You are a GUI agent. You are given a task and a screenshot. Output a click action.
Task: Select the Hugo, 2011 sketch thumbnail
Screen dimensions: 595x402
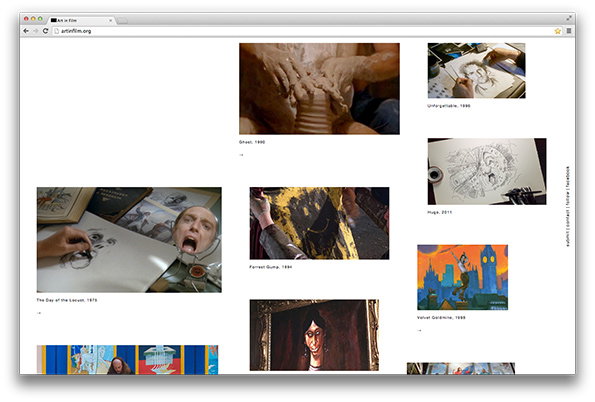(x=487, y=171)
